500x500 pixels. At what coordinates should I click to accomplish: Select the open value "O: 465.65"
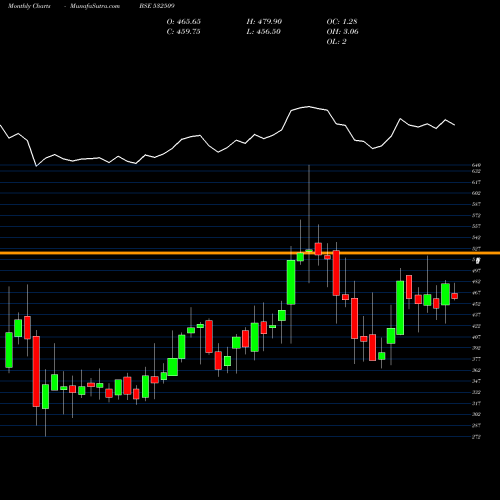point(184,22)
